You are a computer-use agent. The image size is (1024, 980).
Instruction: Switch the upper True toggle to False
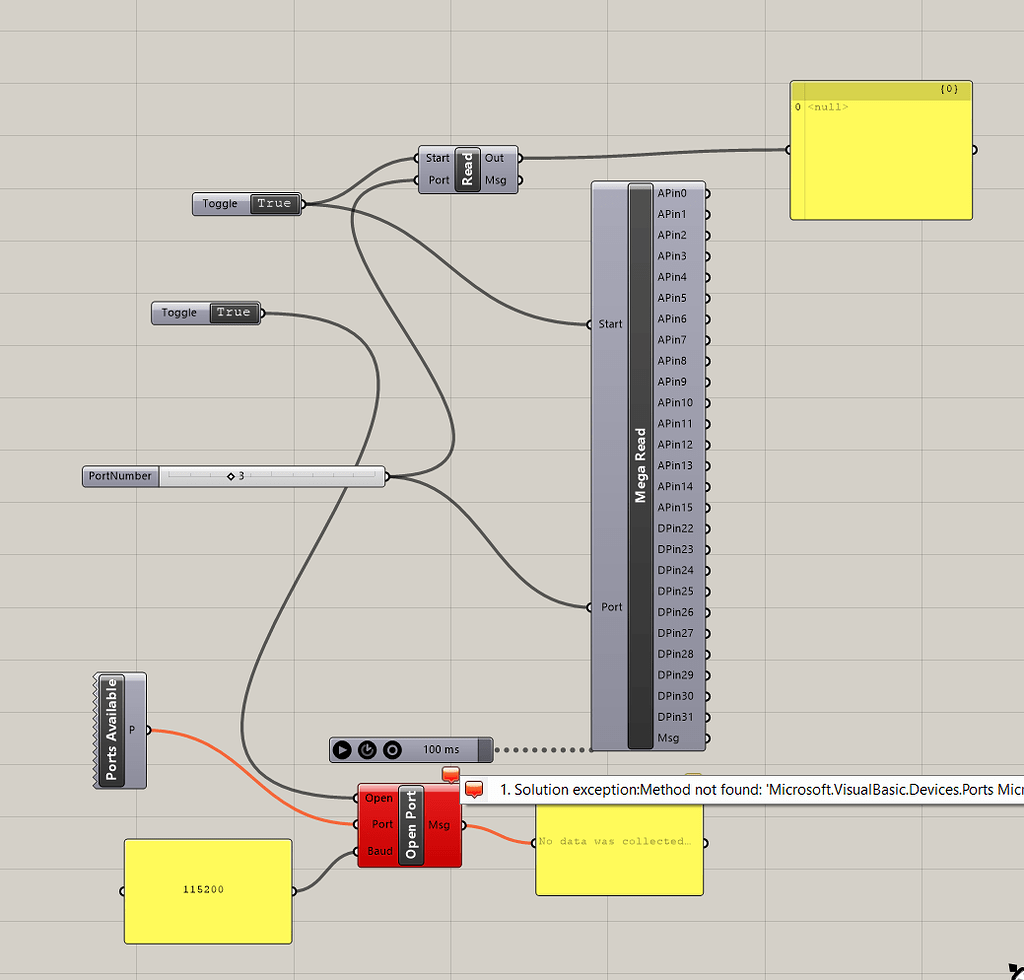tap(275, 203)
